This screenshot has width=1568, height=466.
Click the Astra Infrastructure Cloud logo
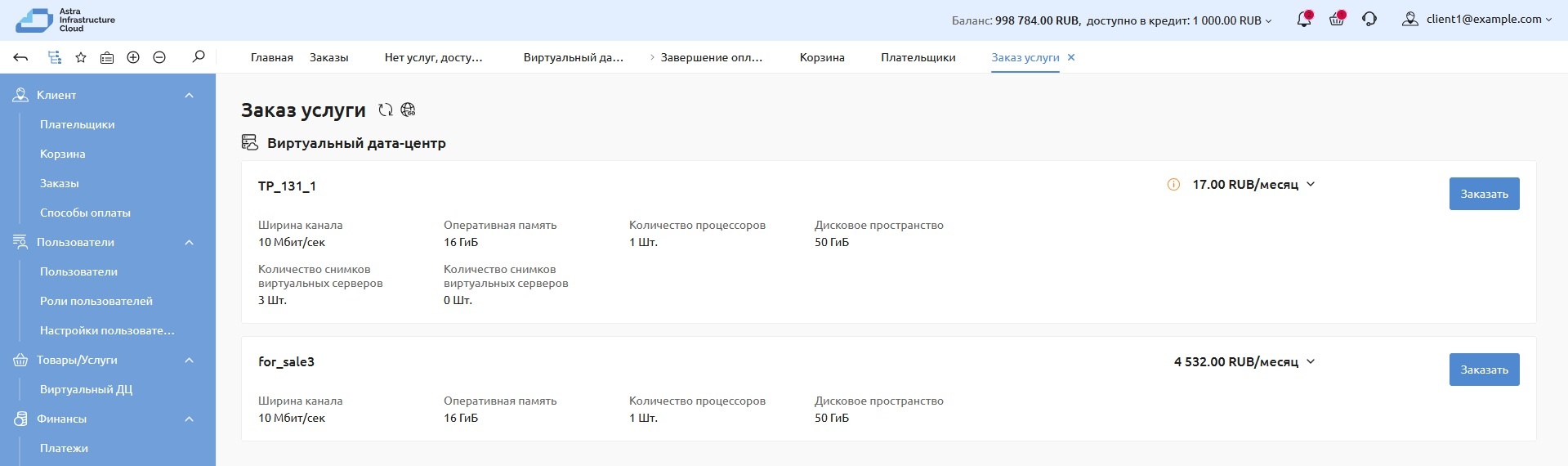click(65, 20)
